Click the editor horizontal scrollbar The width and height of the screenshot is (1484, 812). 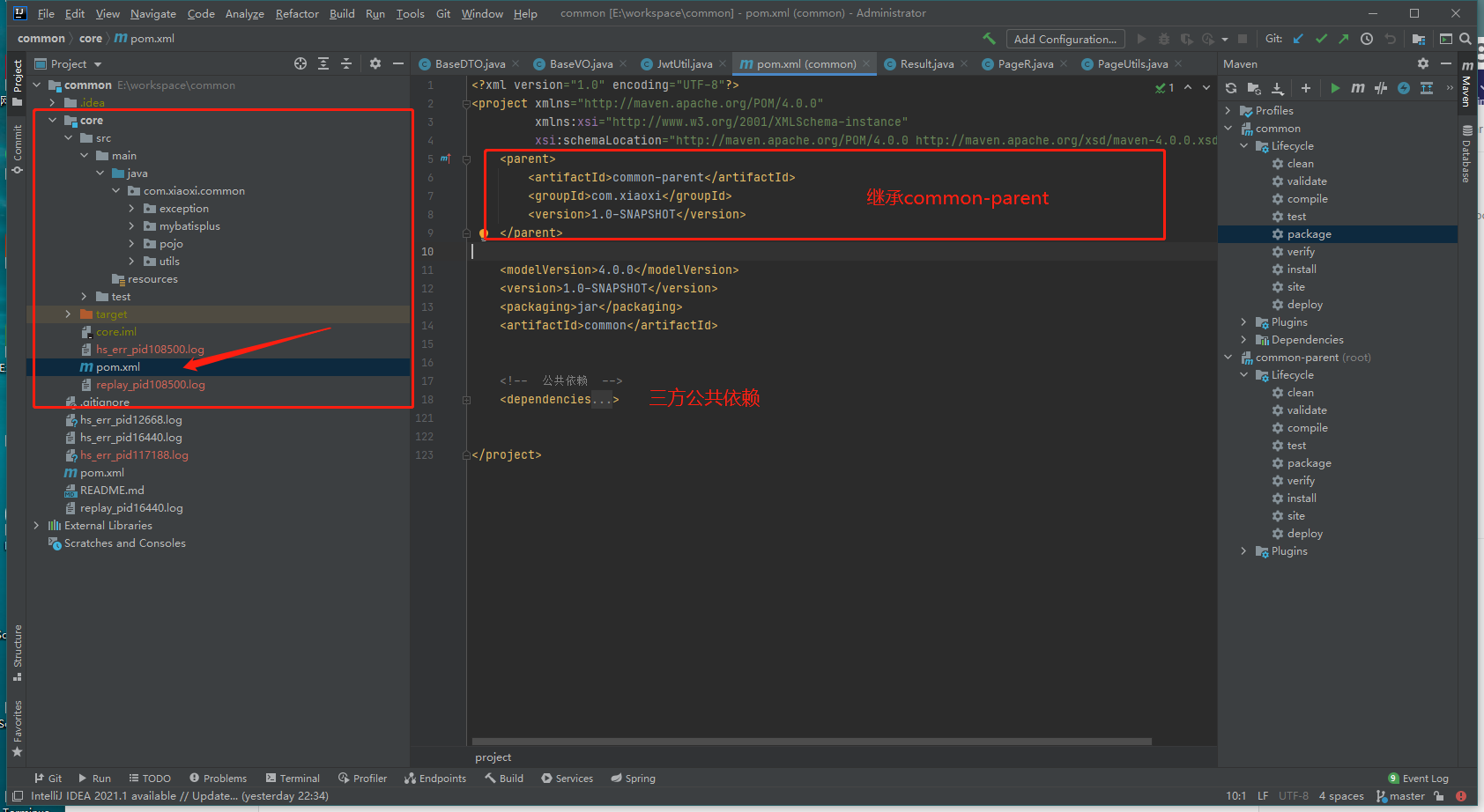tap(811, 742)
